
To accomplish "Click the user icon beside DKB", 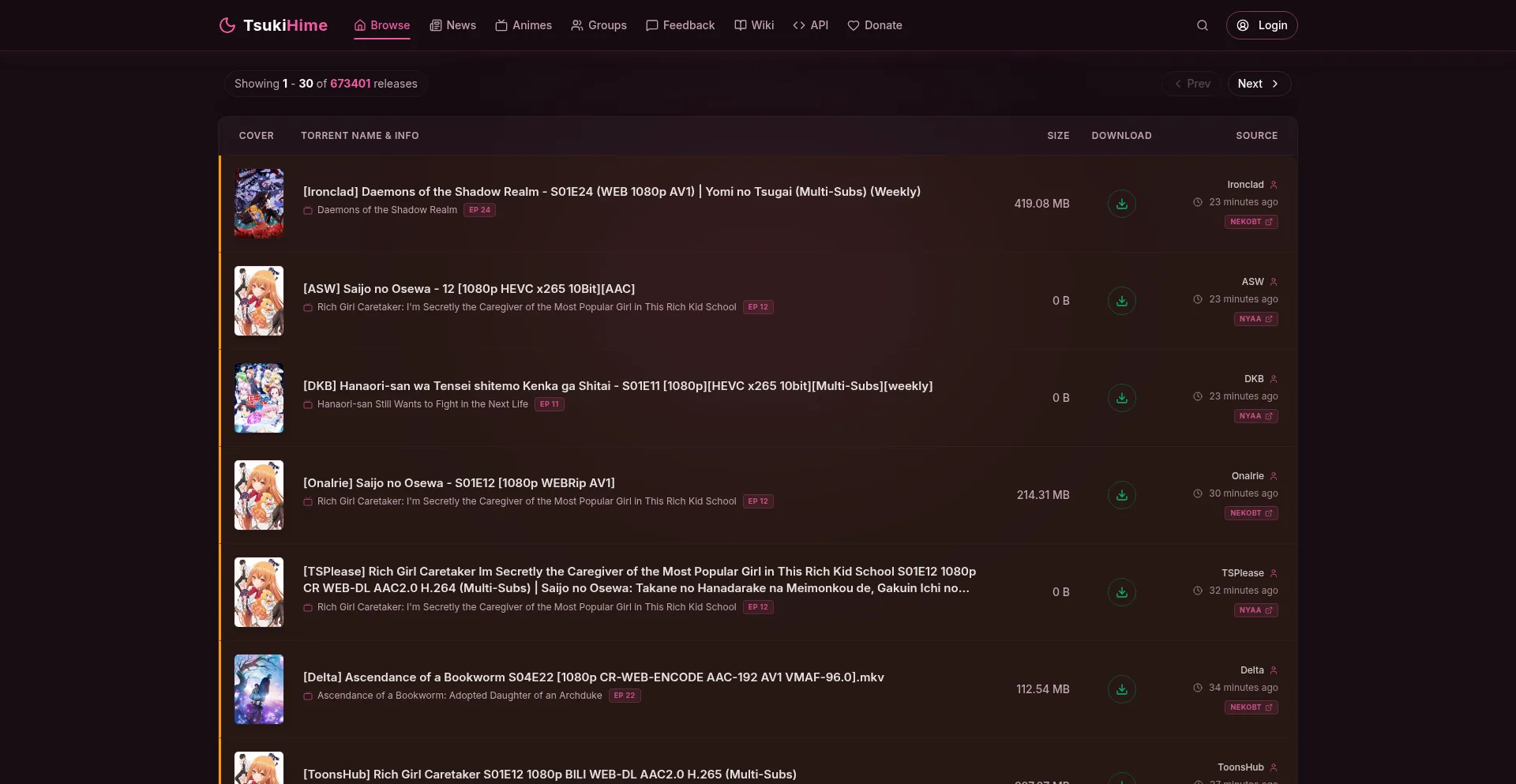I will 1273,379.
